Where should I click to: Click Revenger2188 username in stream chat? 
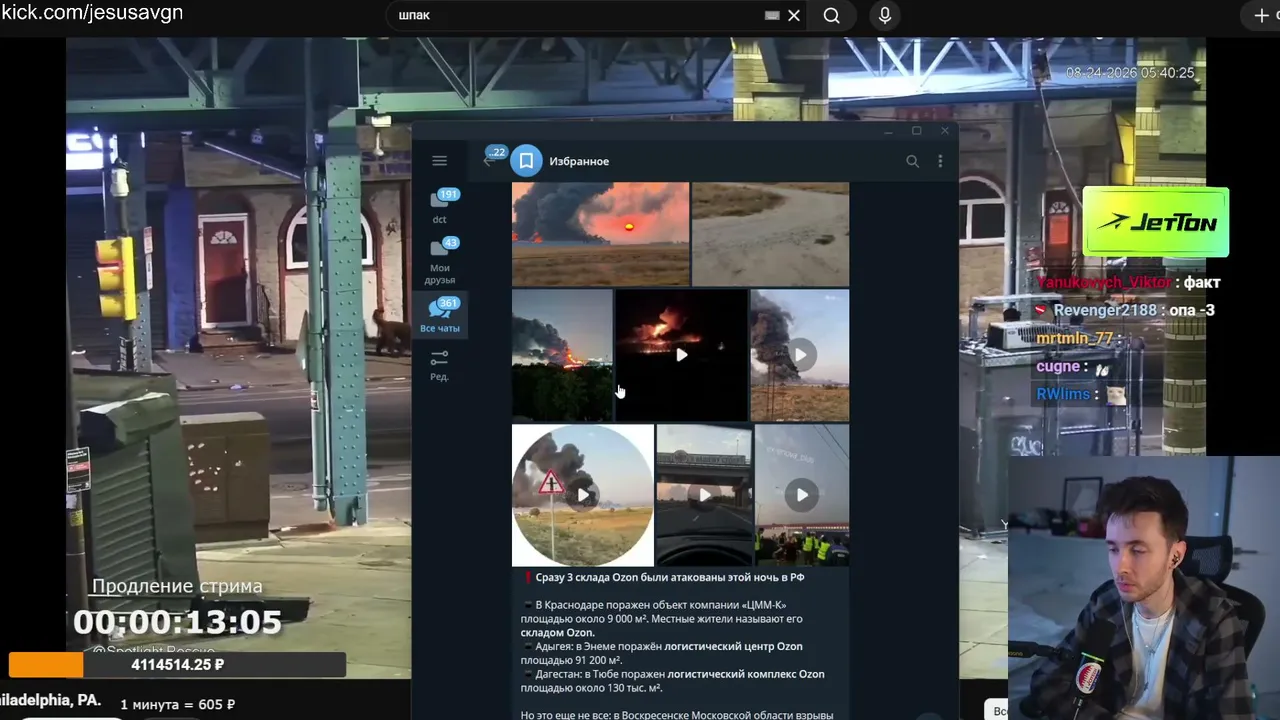point(1104,310)
